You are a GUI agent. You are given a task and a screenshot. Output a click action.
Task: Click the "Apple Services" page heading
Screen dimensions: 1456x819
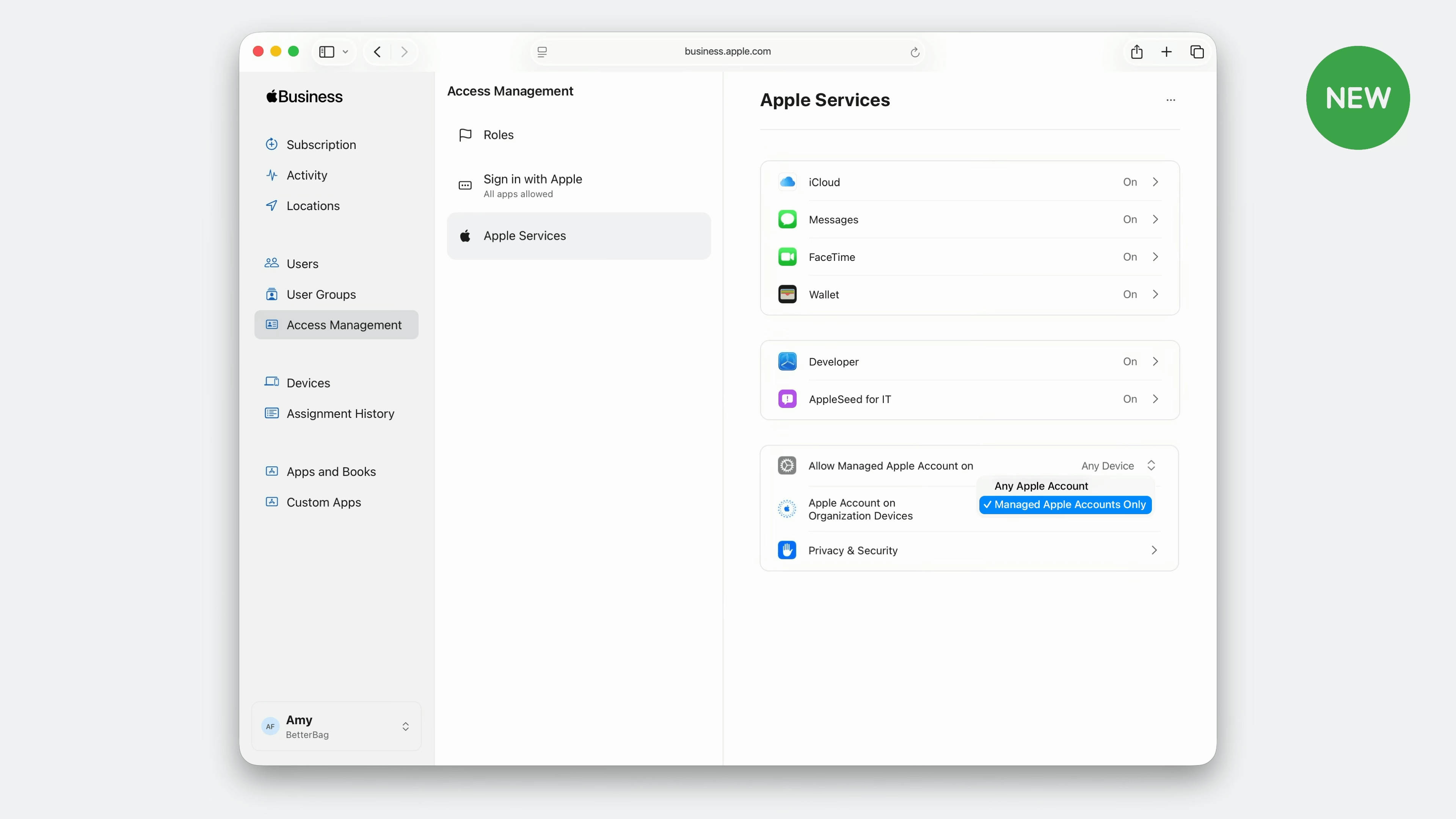coord(825,100)
